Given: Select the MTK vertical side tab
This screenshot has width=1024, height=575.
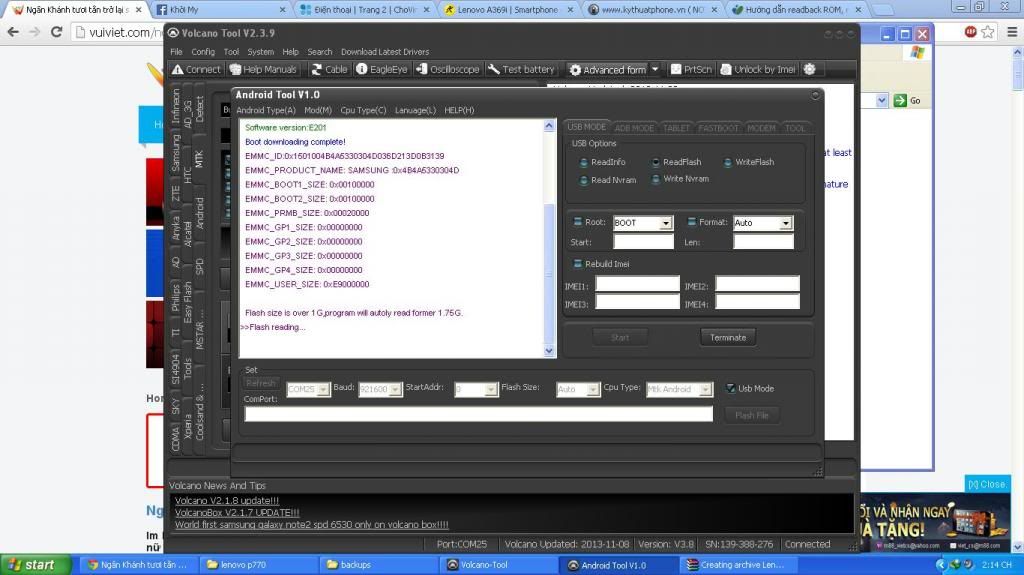Looking at the screenshot, I should coord(200,159).
